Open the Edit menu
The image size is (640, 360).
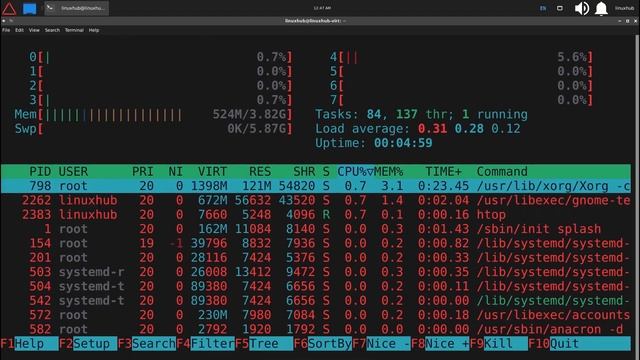click(x=19, y=30)
